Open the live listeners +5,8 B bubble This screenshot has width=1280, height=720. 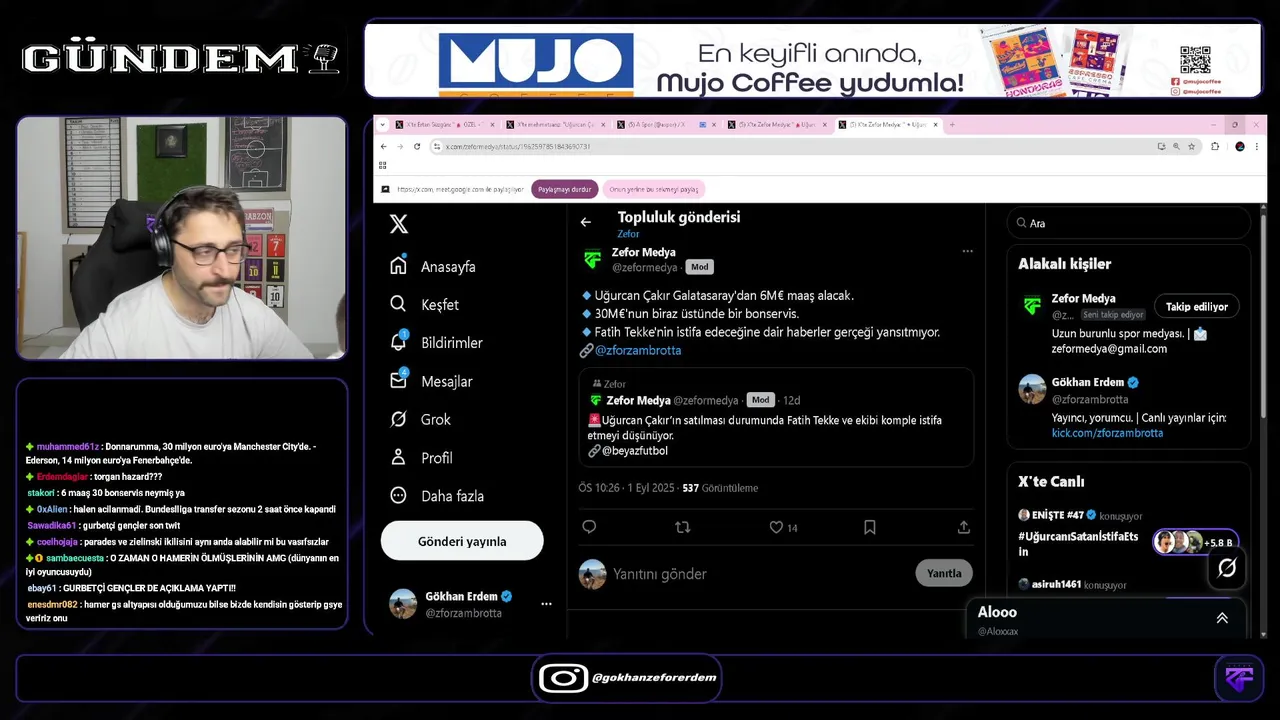(x=1196, y=542)
